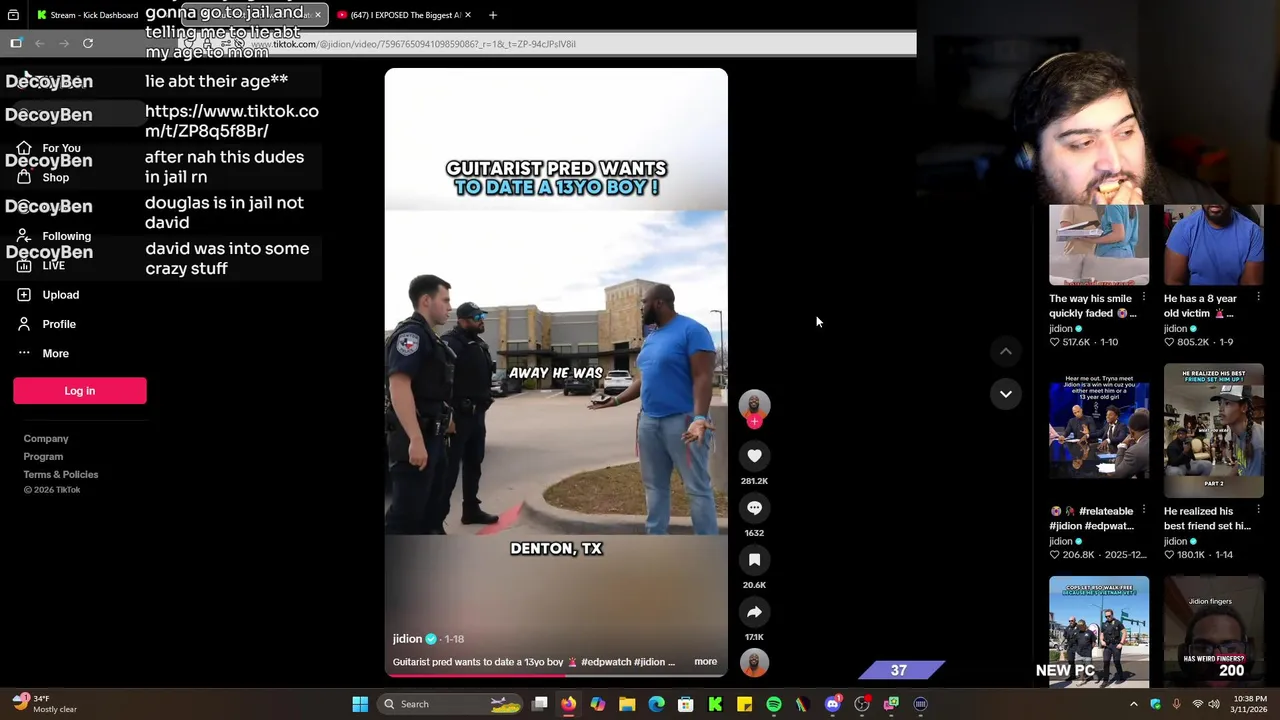Open Sticky Notes from the taskbar
This screenshot has height=720, width=1280.
(744, 704)
